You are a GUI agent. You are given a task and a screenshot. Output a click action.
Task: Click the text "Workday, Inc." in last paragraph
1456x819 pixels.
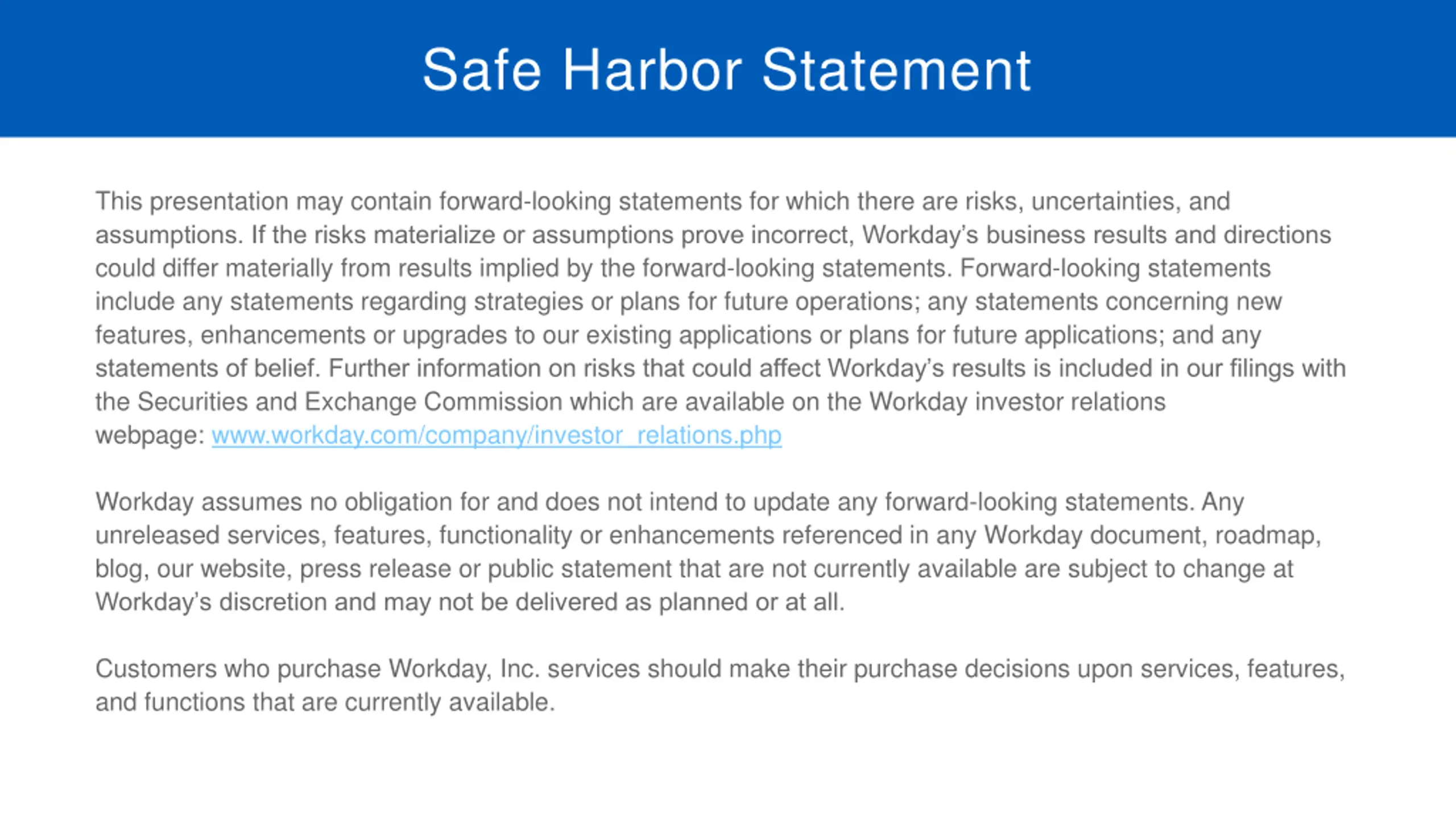(x=464, y=669)
